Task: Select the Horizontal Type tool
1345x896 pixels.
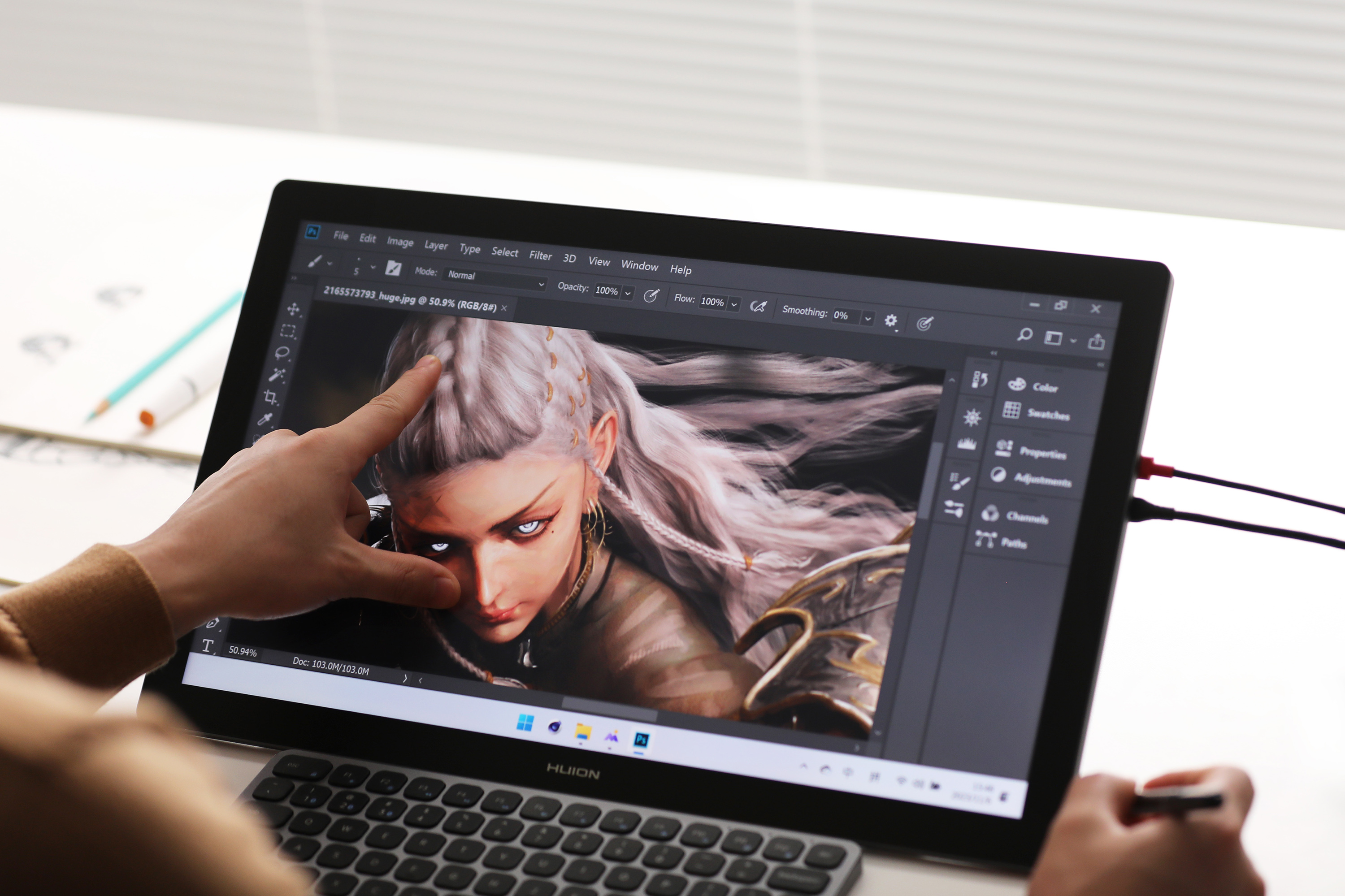Action: coord(208,646)
